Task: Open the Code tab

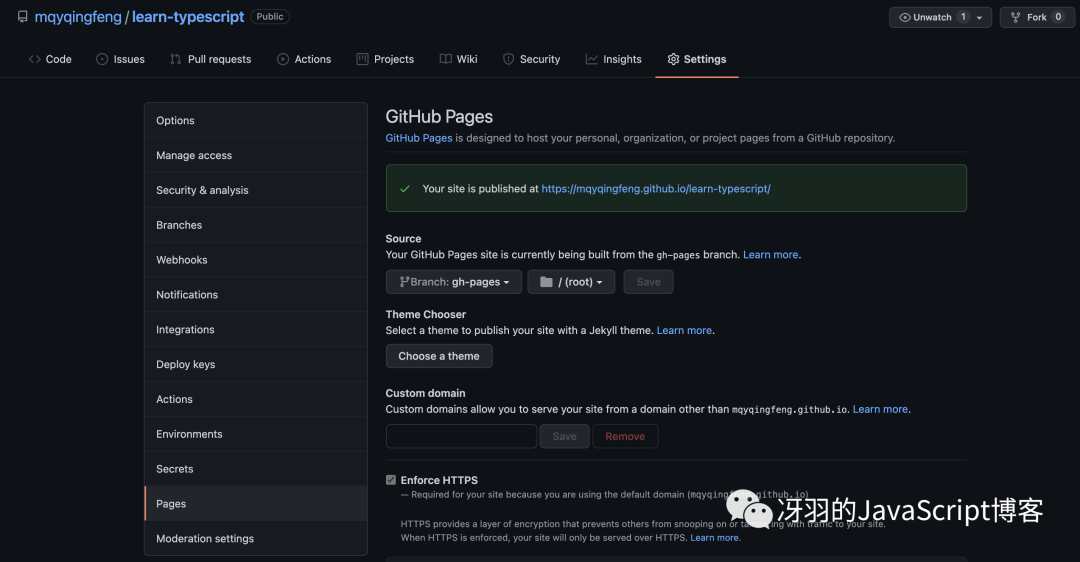Action: coord(50,59)
